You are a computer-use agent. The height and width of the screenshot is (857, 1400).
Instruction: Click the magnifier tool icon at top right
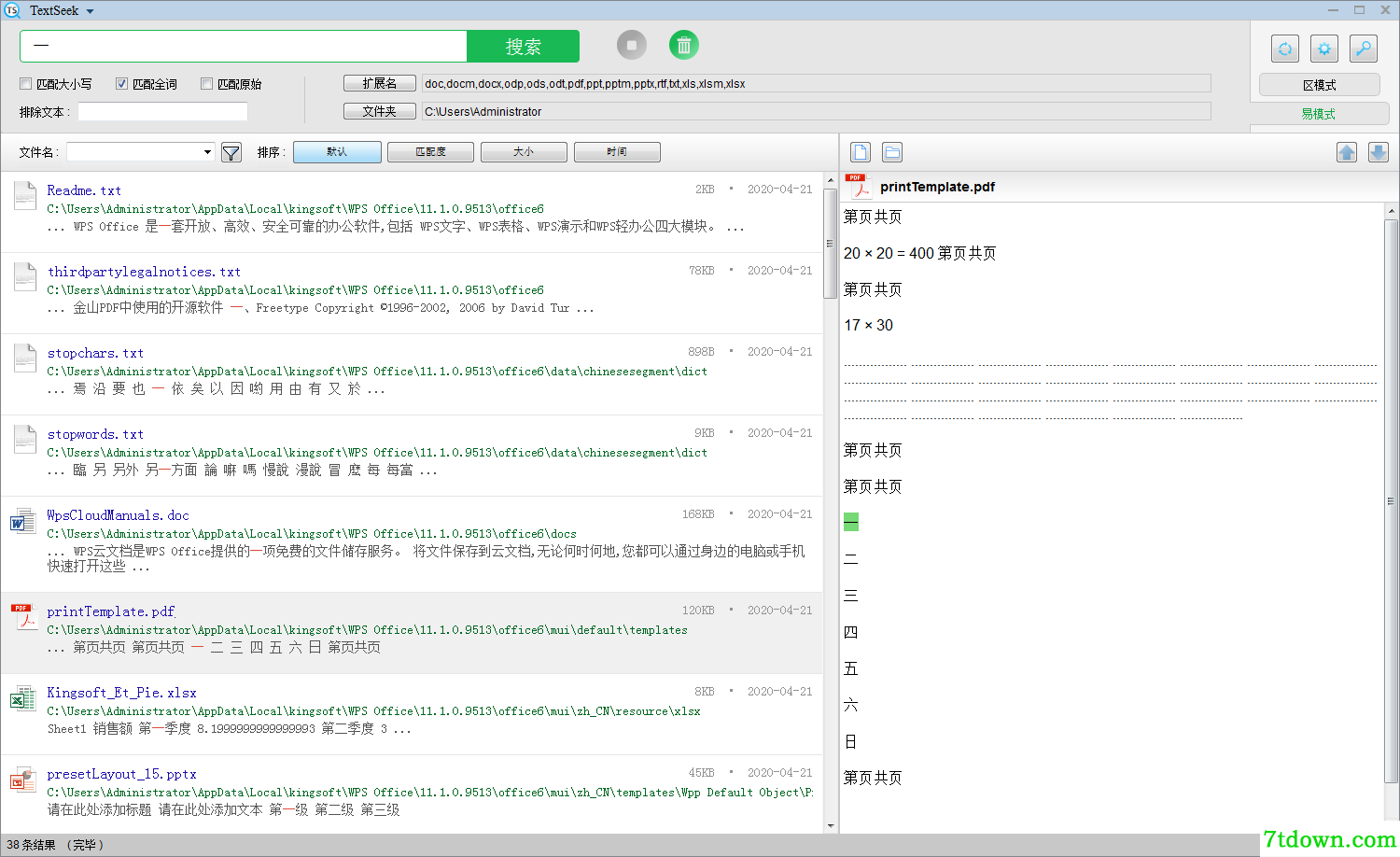point(1364,49)
